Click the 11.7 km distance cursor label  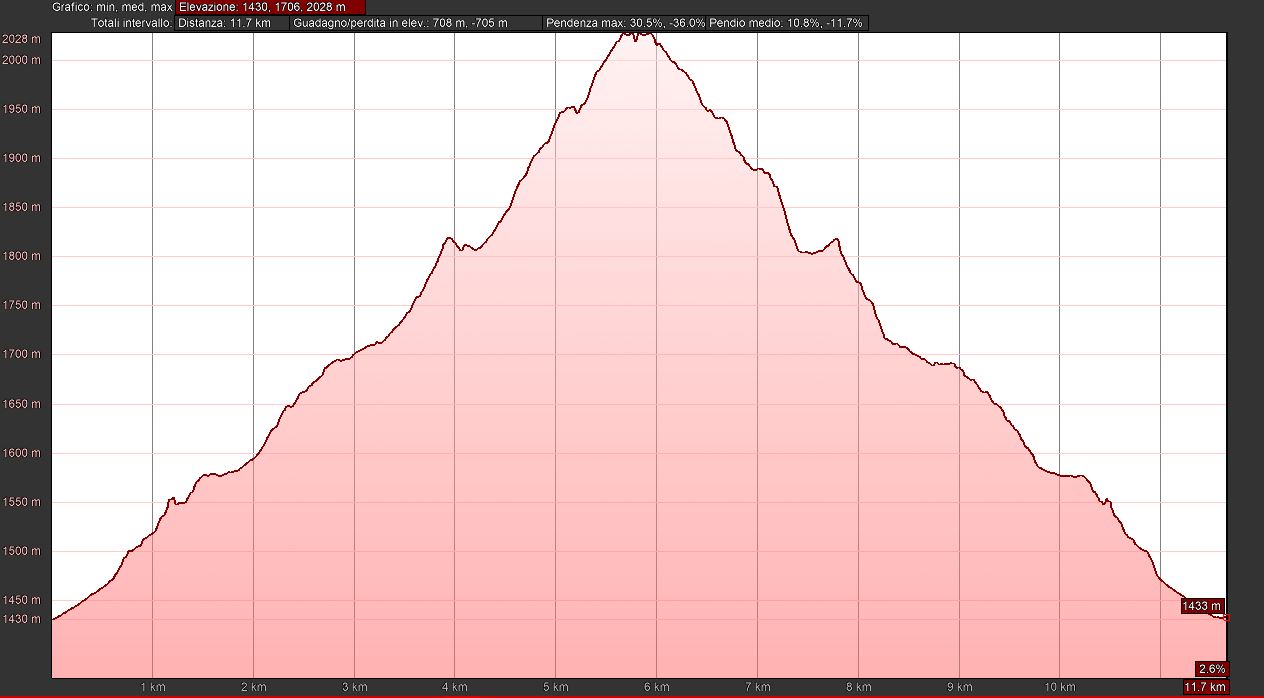[1204, 687]
